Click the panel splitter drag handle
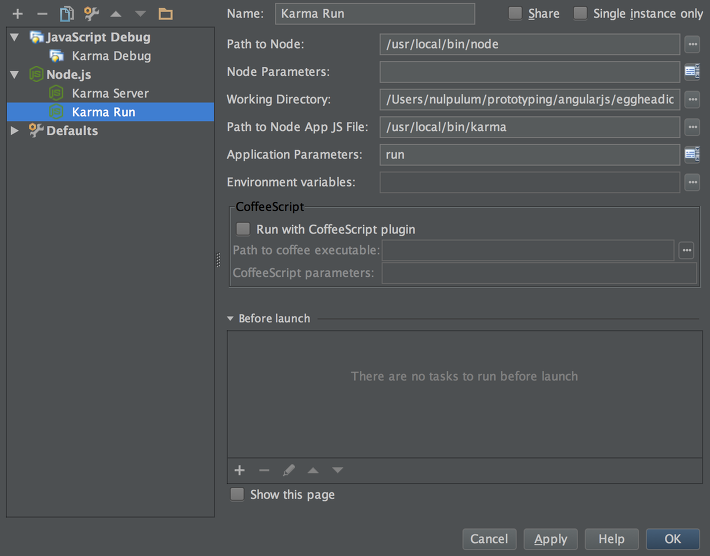This screenshot has height=556, width=710. tap(219, 260)
